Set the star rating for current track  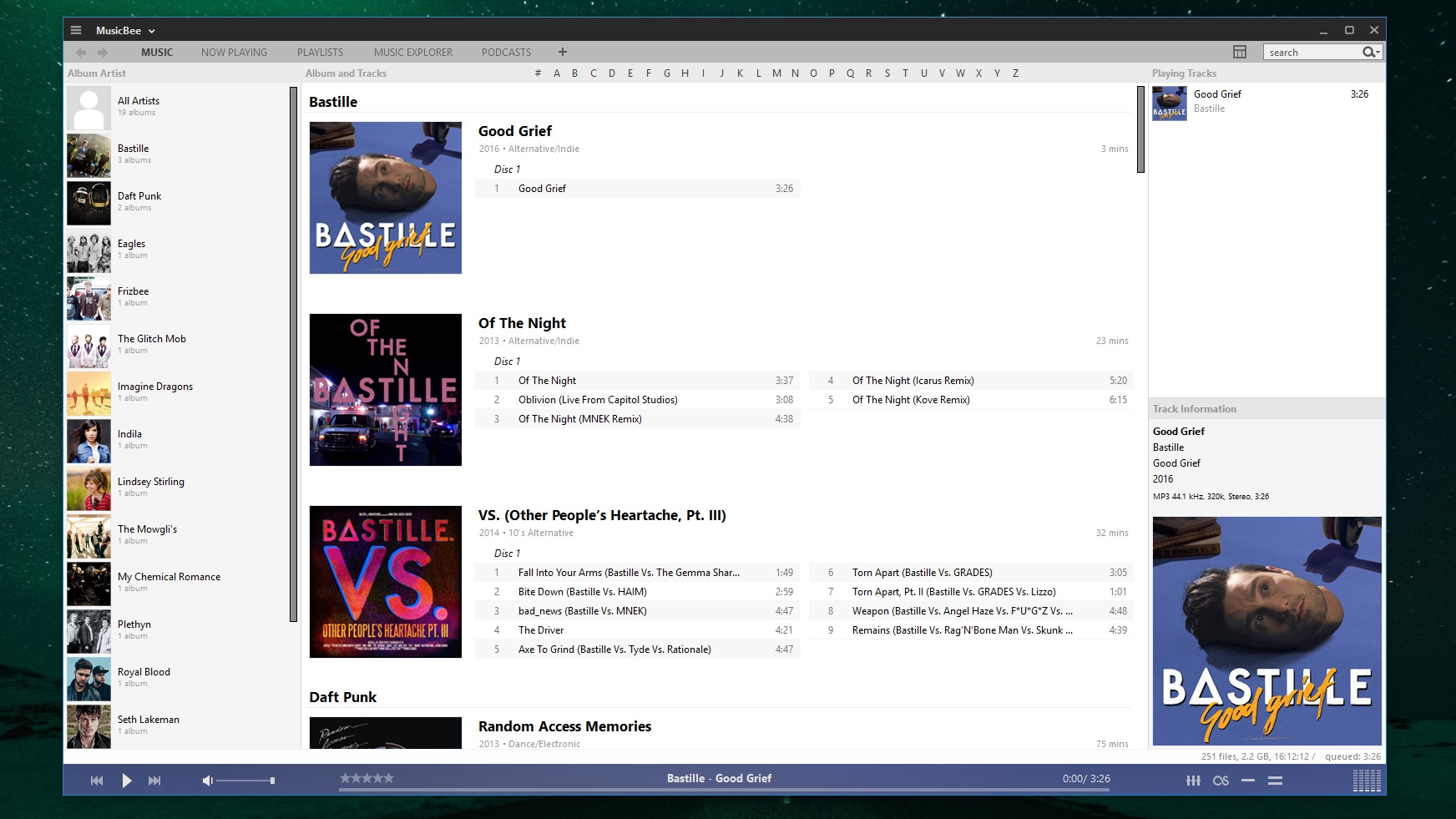pyautogui.click(x=367, y=778)
